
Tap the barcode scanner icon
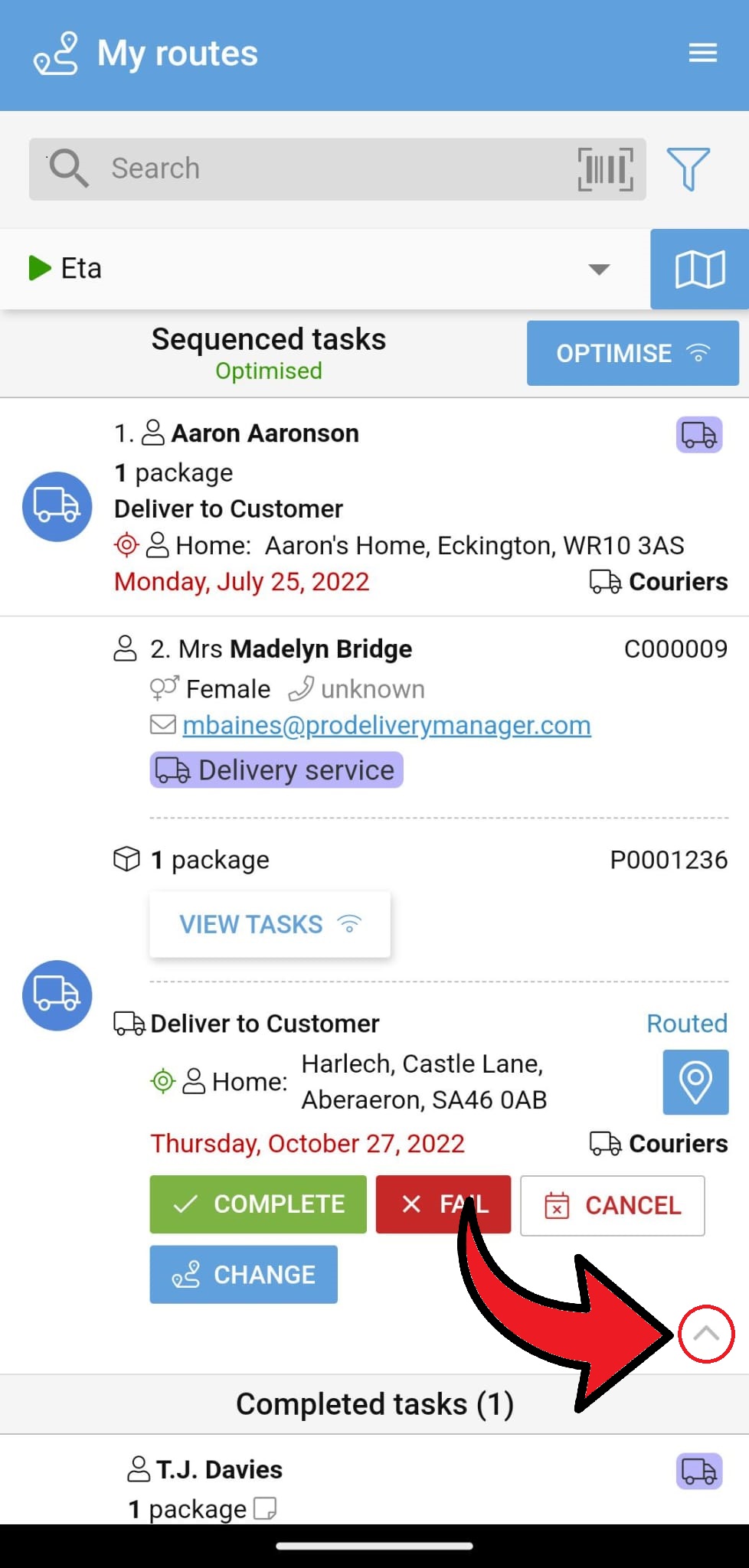pyautogui.click(x=605, y=169)
